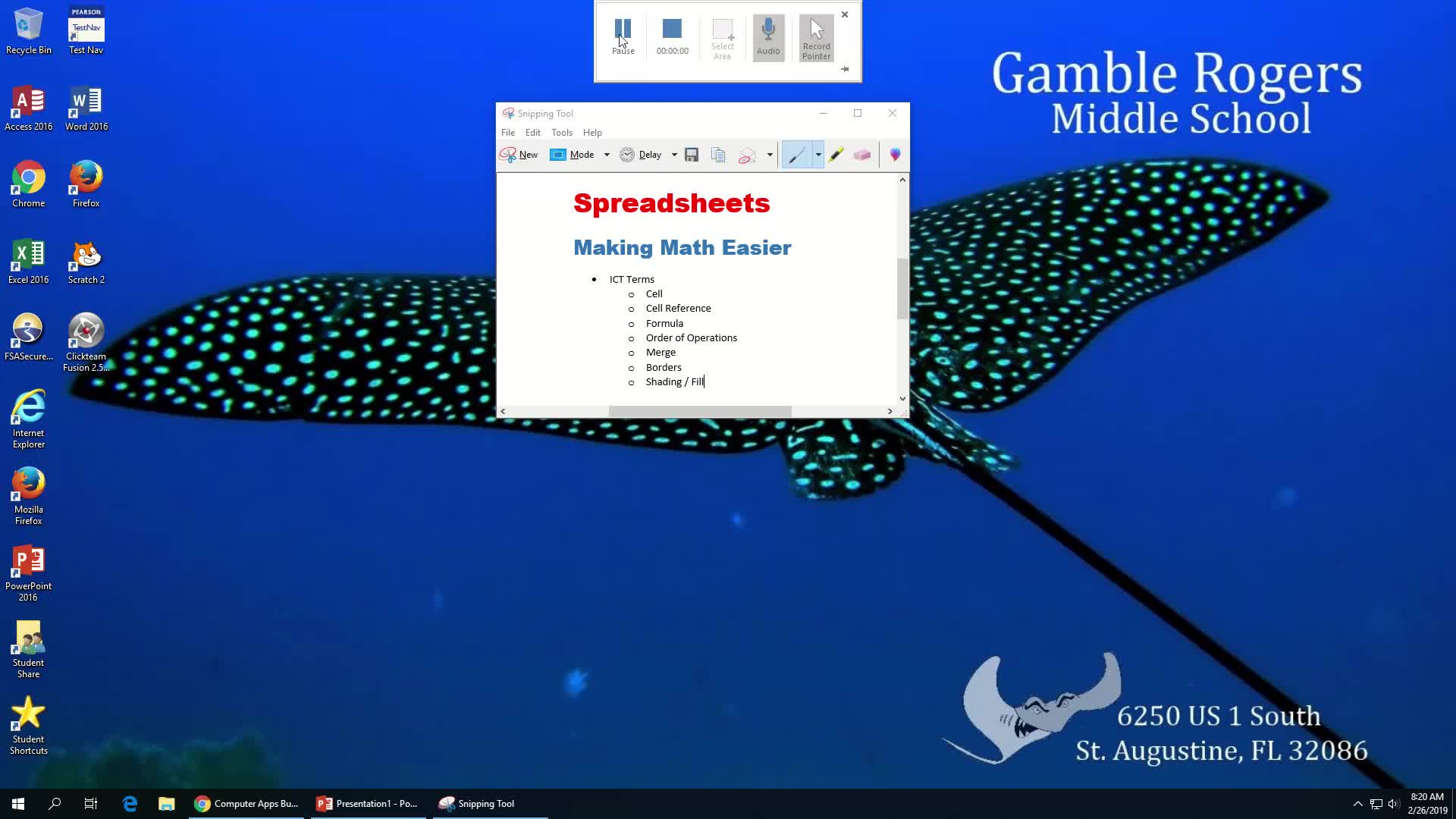Pin the recording control bar

tap(845, 69)
